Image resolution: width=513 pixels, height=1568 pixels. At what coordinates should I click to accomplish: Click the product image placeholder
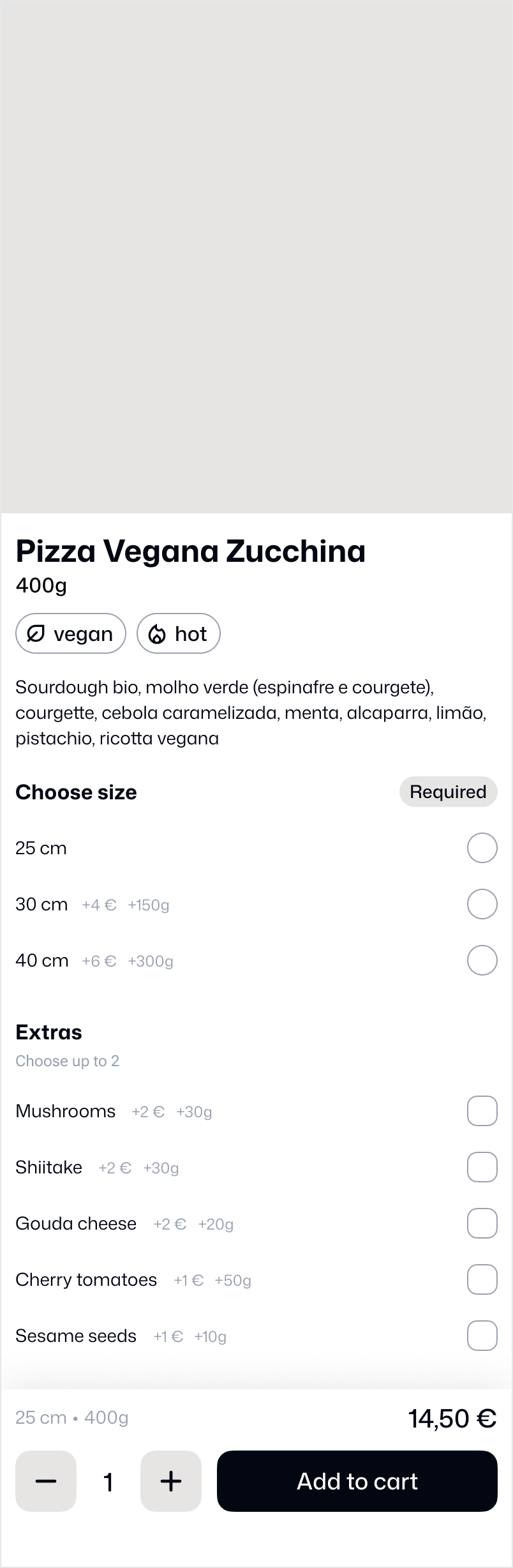click(x=256, y=257)
